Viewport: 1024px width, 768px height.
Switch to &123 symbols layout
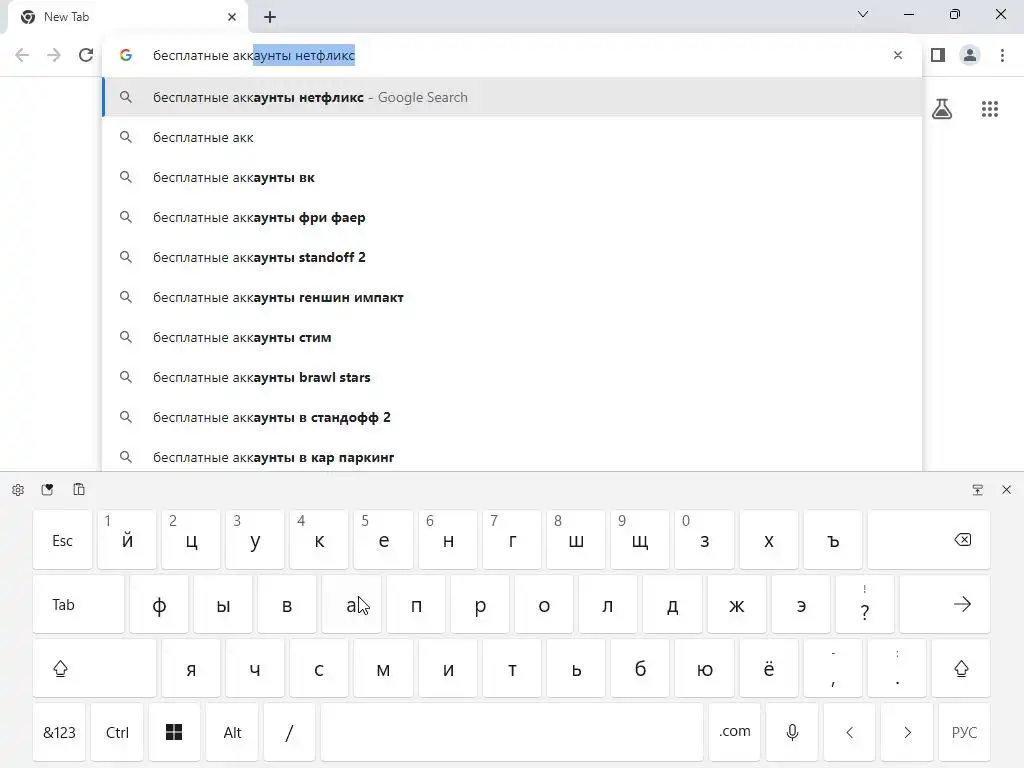[x=59, y=733]
